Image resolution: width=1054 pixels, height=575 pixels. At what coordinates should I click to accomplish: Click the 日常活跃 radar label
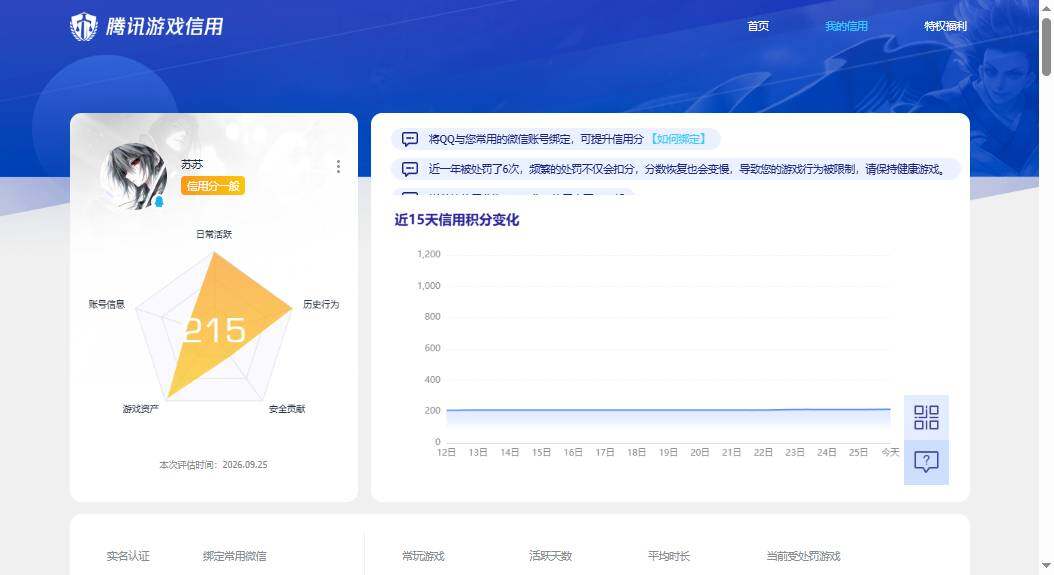click(214, 234)
